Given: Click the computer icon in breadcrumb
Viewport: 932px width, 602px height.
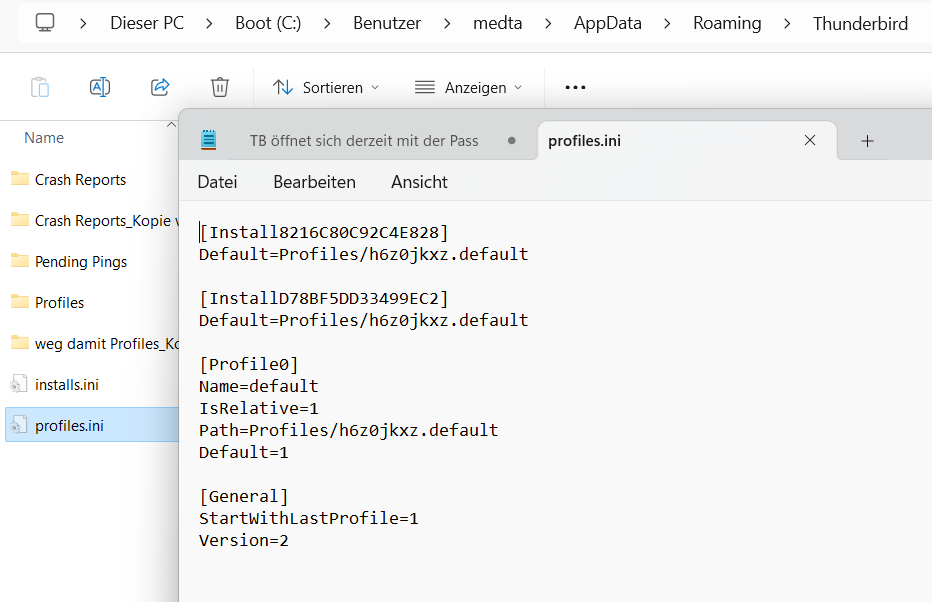Looking at the screenshot, I should tap(45, 22).
